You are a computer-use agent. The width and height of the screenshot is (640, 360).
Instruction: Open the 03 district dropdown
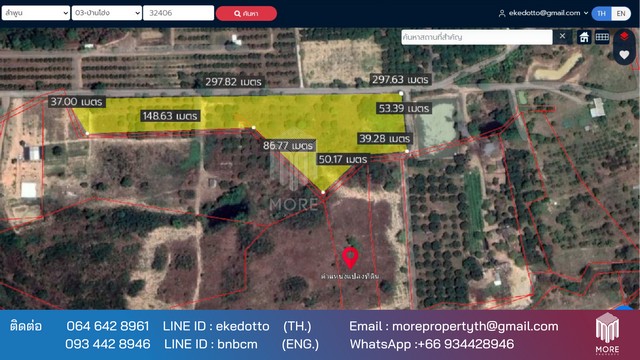107,13
